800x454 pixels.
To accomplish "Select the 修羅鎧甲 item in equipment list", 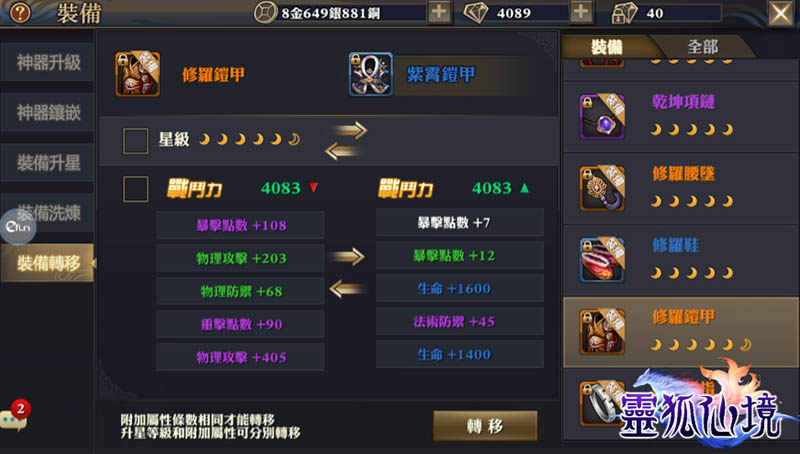I will click(x=681, y=333).
